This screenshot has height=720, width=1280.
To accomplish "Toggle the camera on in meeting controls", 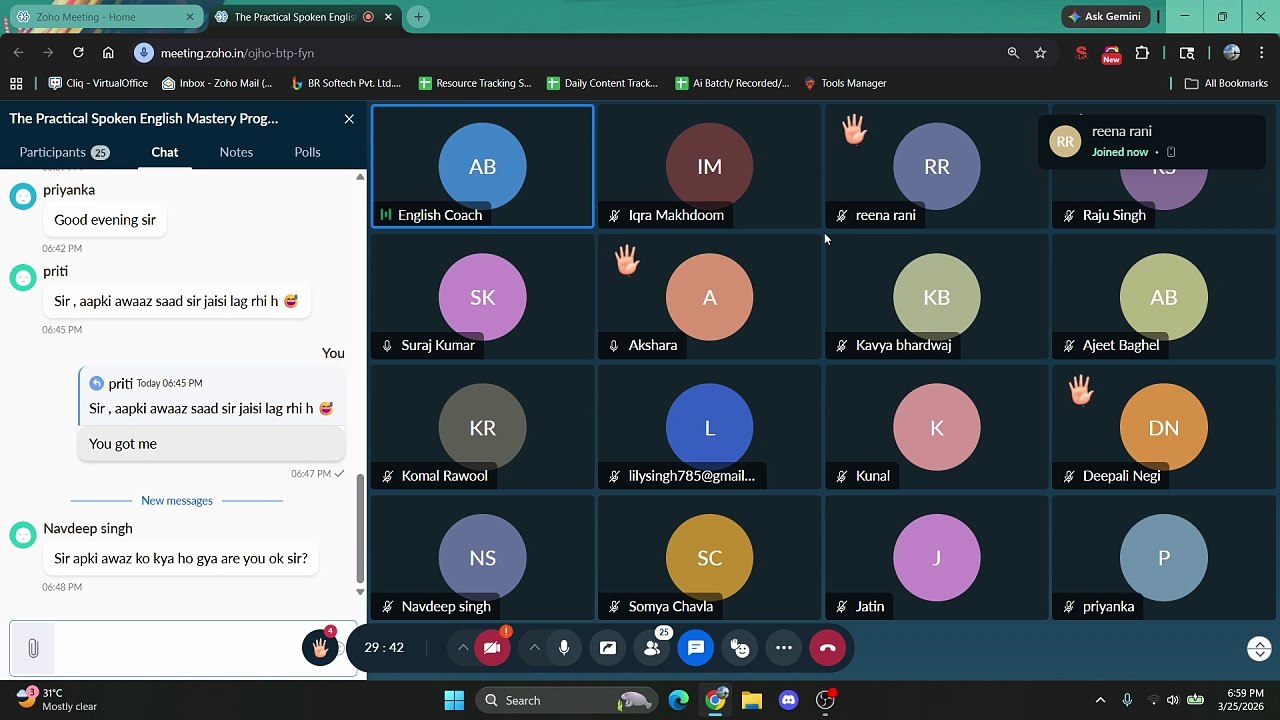I will click(x=491, y=648).
